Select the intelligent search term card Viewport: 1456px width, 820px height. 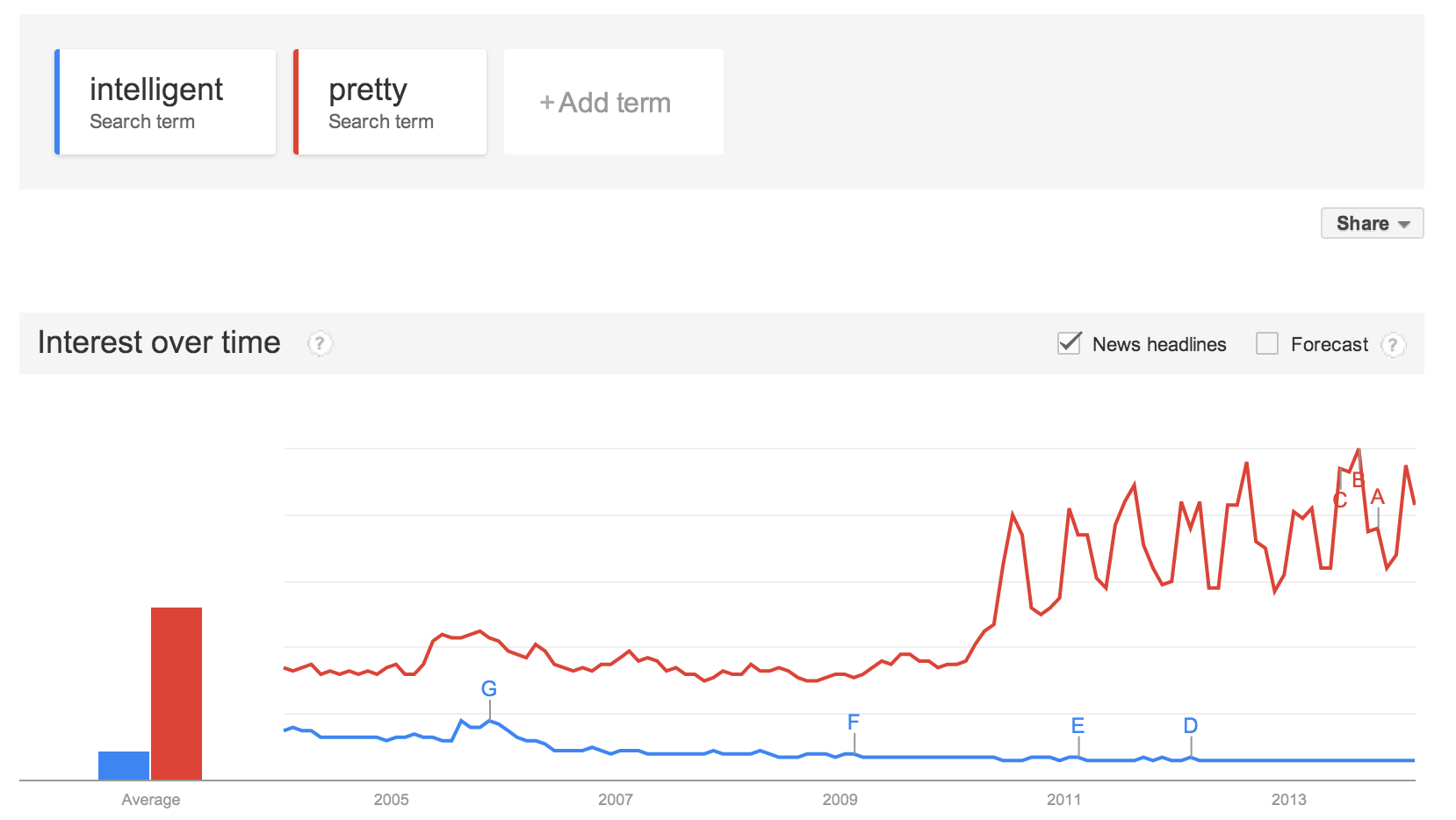pos(166,103)
